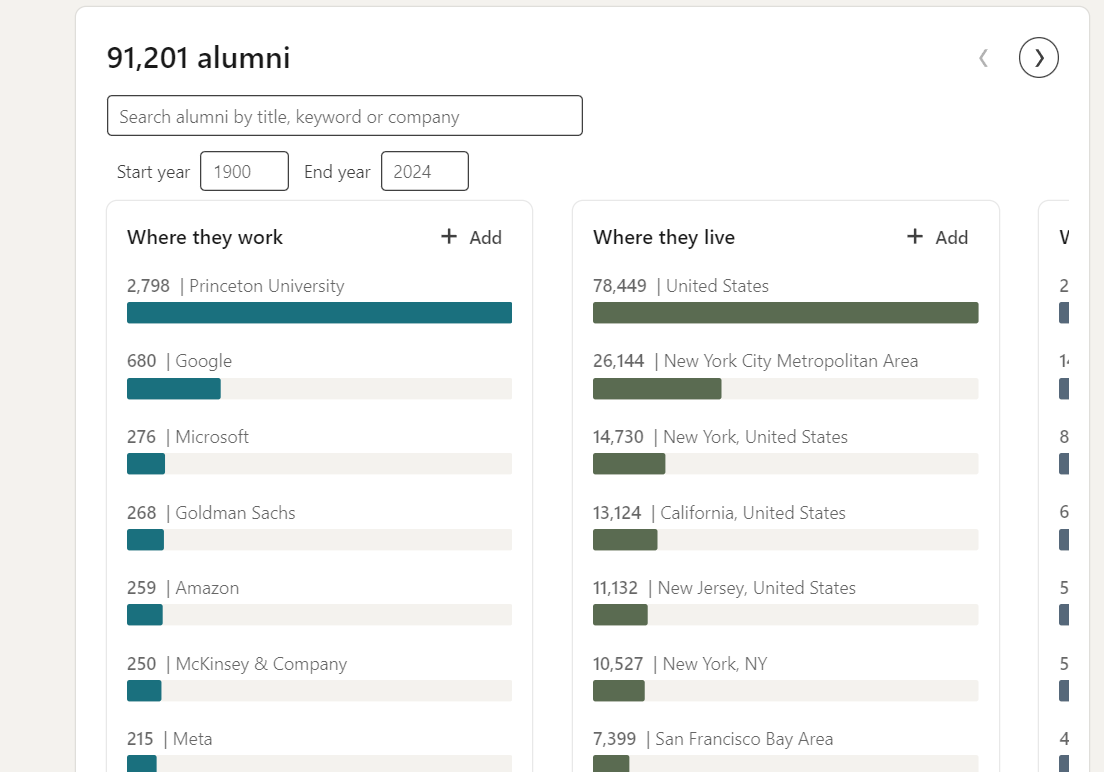
Task: Select the United States bar in Where they live
Action: tap(786, 312)
